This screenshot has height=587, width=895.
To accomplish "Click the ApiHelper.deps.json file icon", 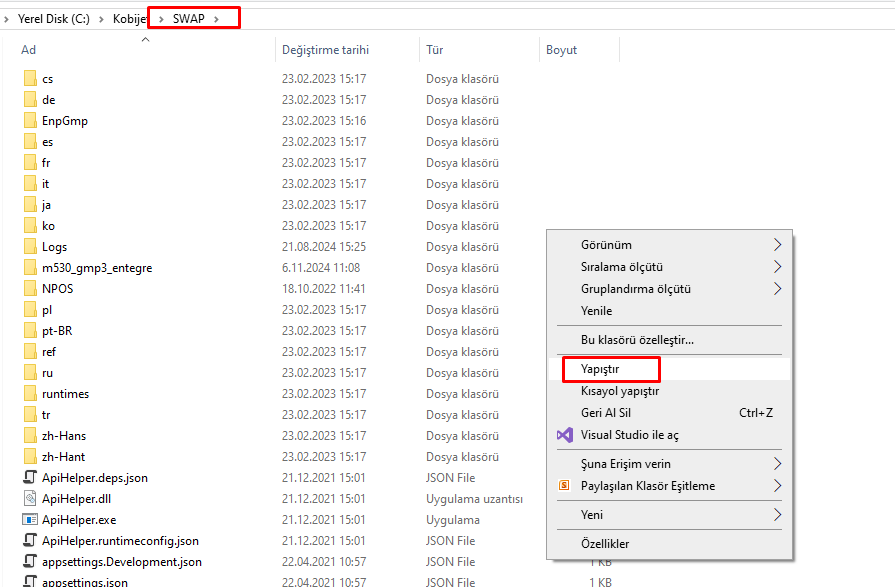I will click(x=30, y=477).
